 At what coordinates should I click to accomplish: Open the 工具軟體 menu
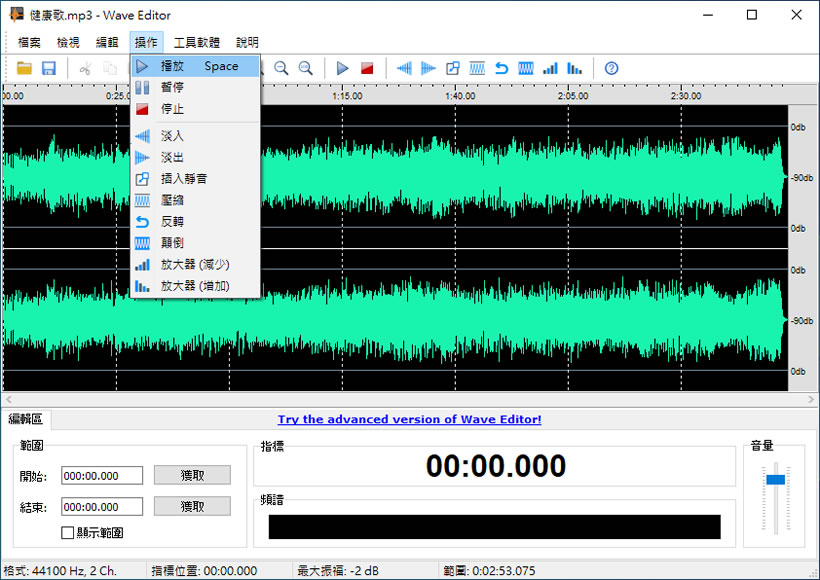(197, 42)
